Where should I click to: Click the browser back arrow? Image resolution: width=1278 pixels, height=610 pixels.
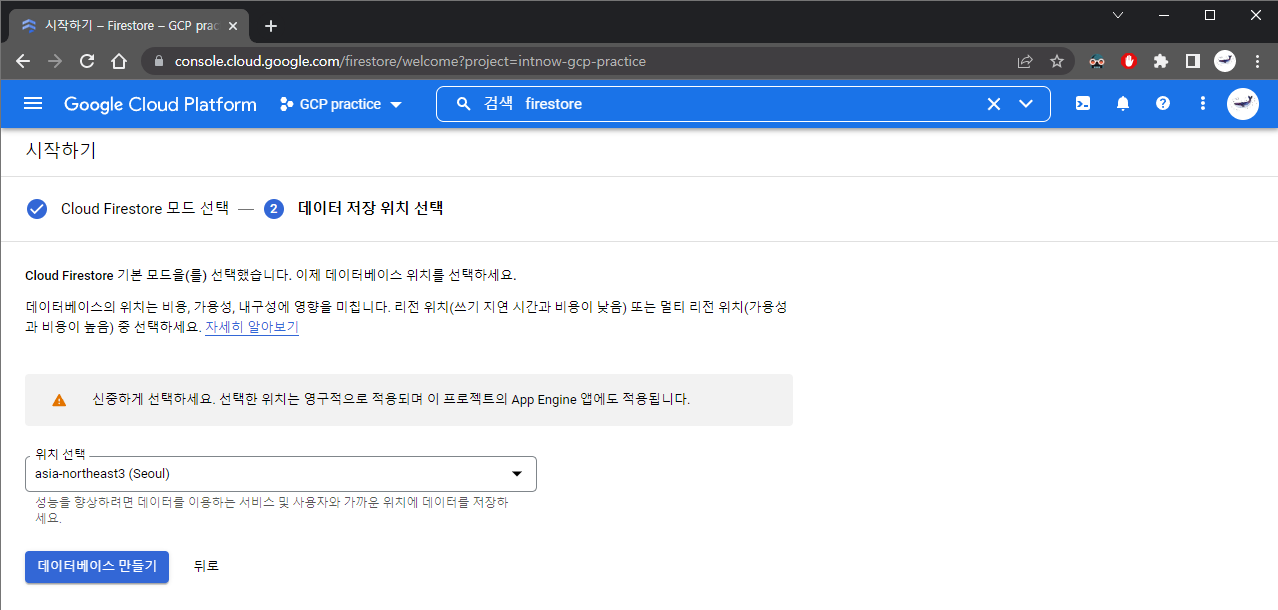pos(23,61)
